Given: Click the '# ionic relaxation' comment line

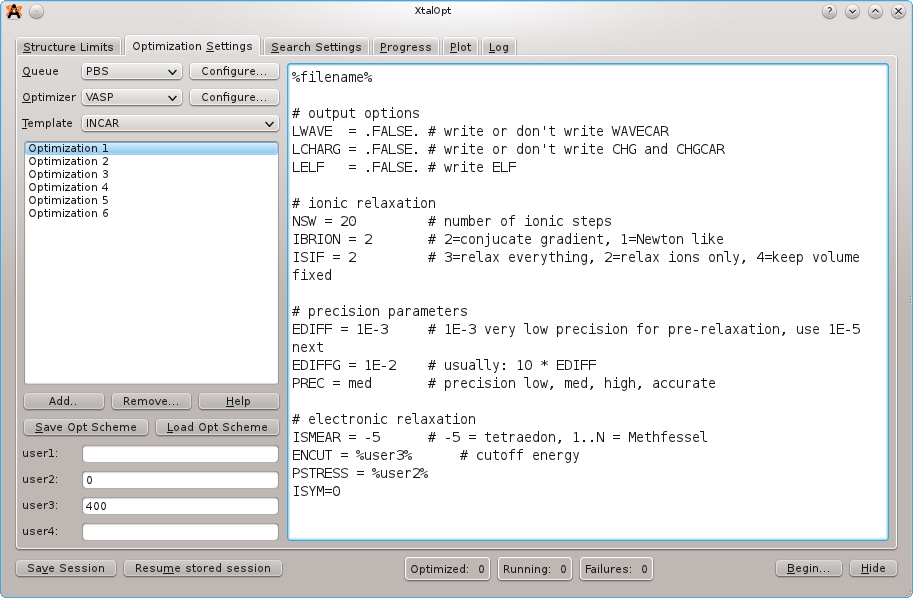Looking at the screenshot, I should click(x=364, y=203).
